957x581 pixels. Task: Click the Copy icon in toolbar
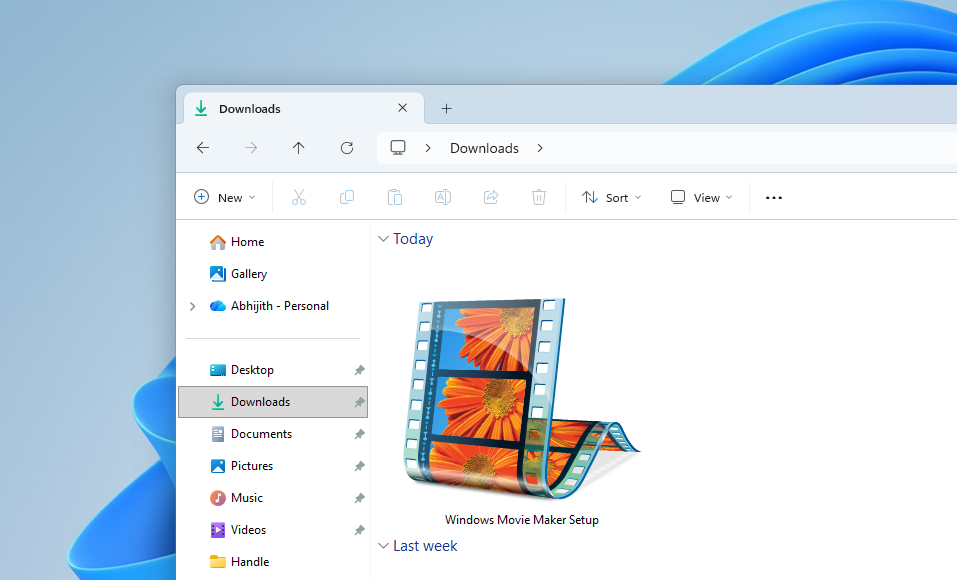(347, 197)
